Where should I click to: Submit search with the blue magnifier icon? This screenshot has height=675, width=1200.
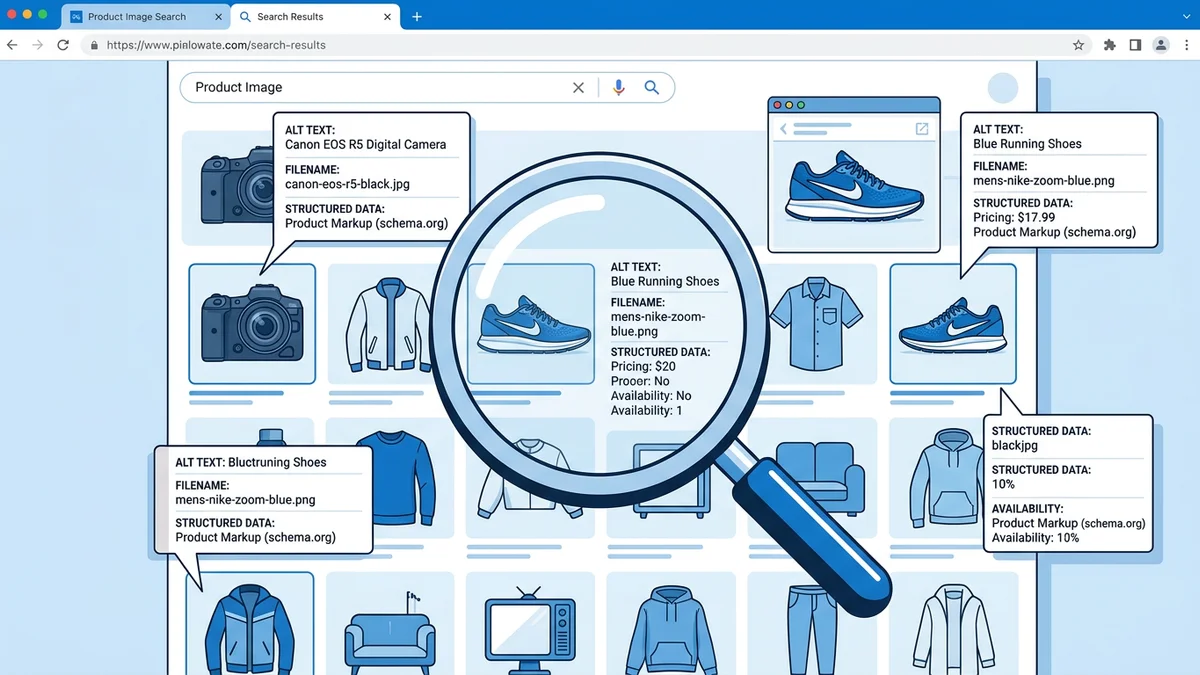coord(652,88)
